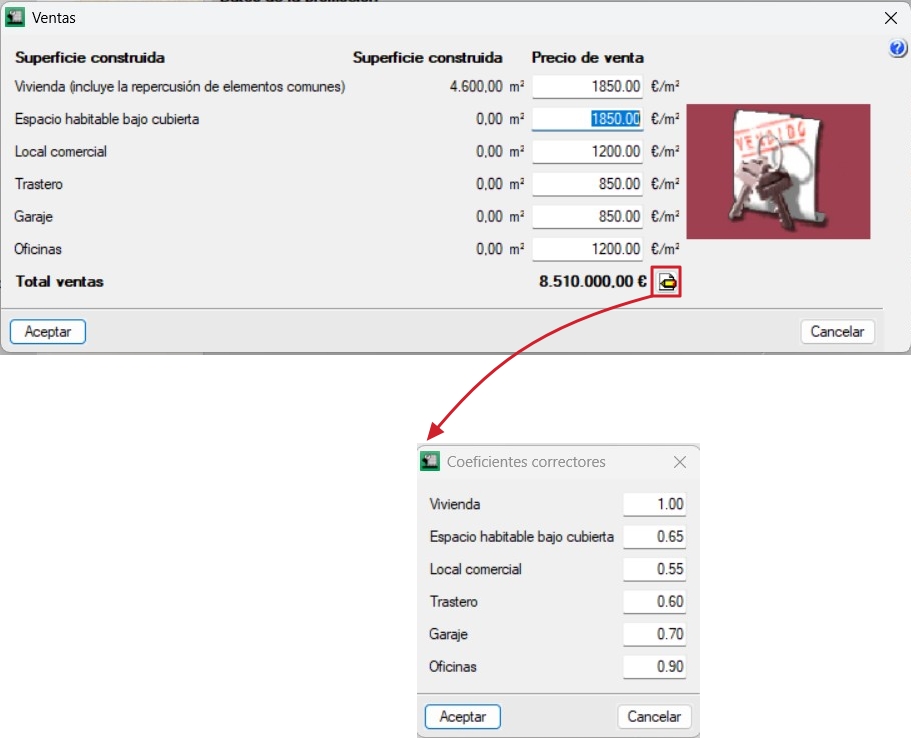
Task: Edit Espacio habitable bajo cubierta coefficient 0.65
Action: click(x=654, y=537)
